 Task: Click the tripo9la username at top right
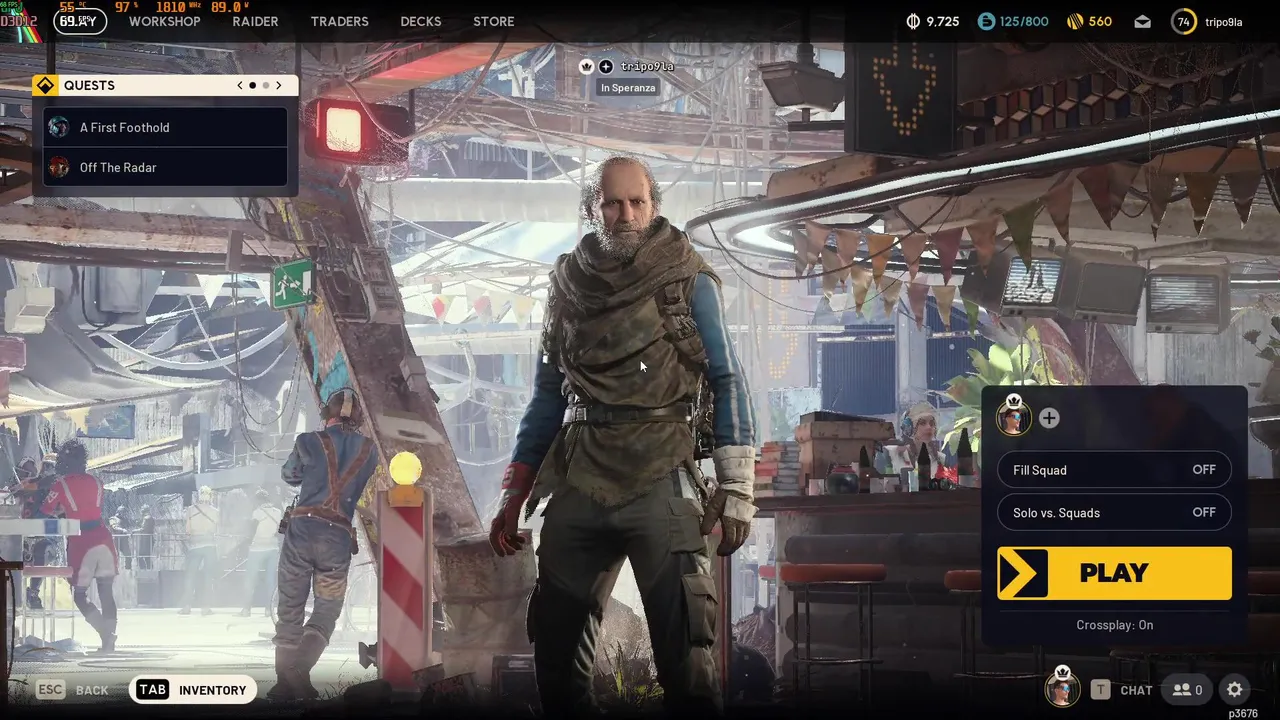pos(1224,22)
